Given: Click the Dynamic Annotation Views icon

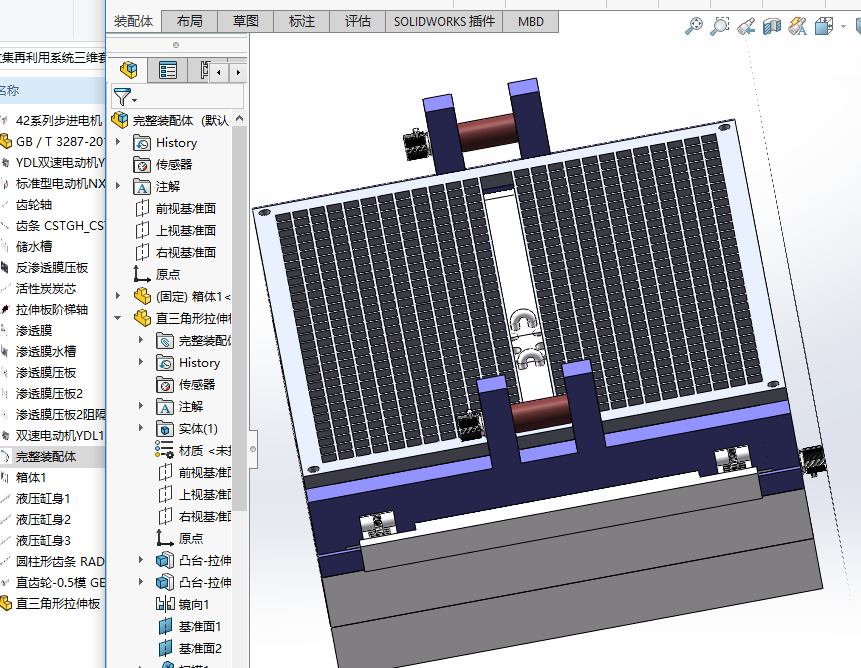Looking at the screenshot, I should pyautogui.click(x=797, y=27).
